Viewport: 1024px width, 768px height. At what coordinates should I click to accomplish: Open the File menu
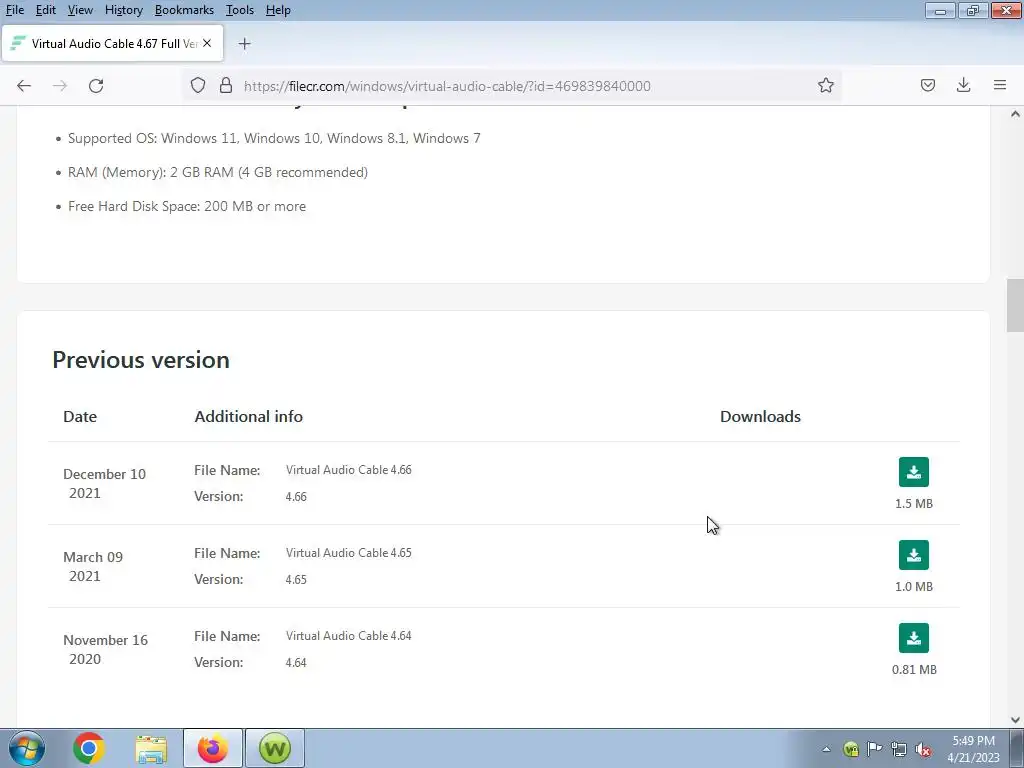(14, 10)
